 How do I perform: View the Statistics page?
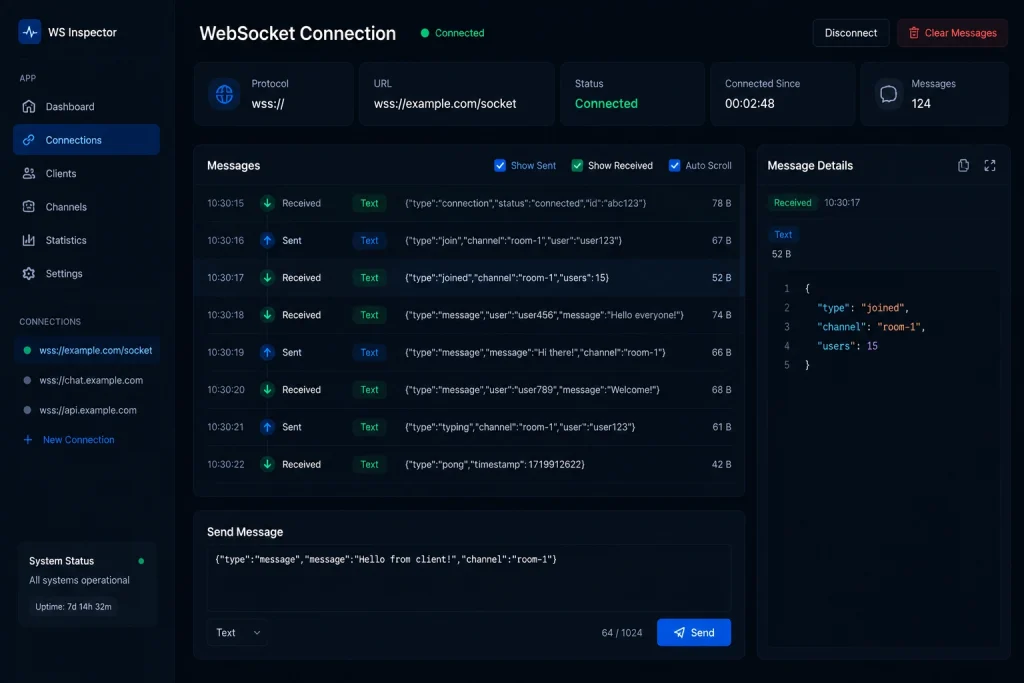pos(86,240)
